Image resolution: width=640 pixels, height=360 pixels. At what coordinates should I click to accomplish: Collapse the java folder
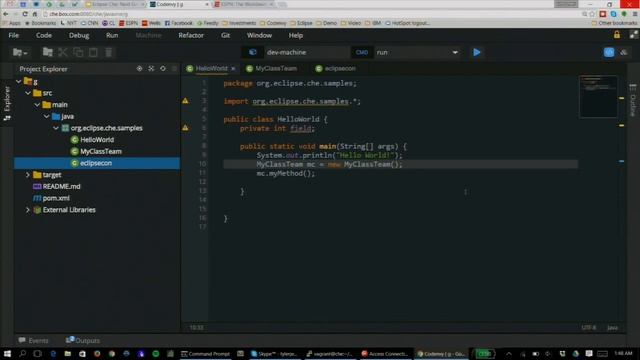[x=47, y=116]
